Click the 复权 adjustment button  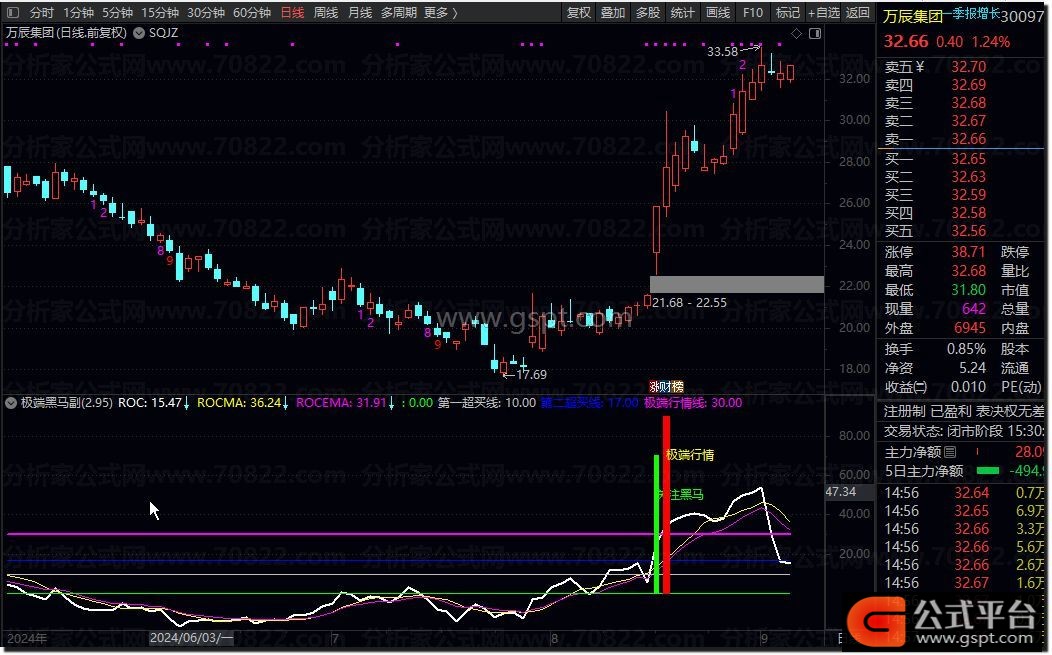click(578, 13)
